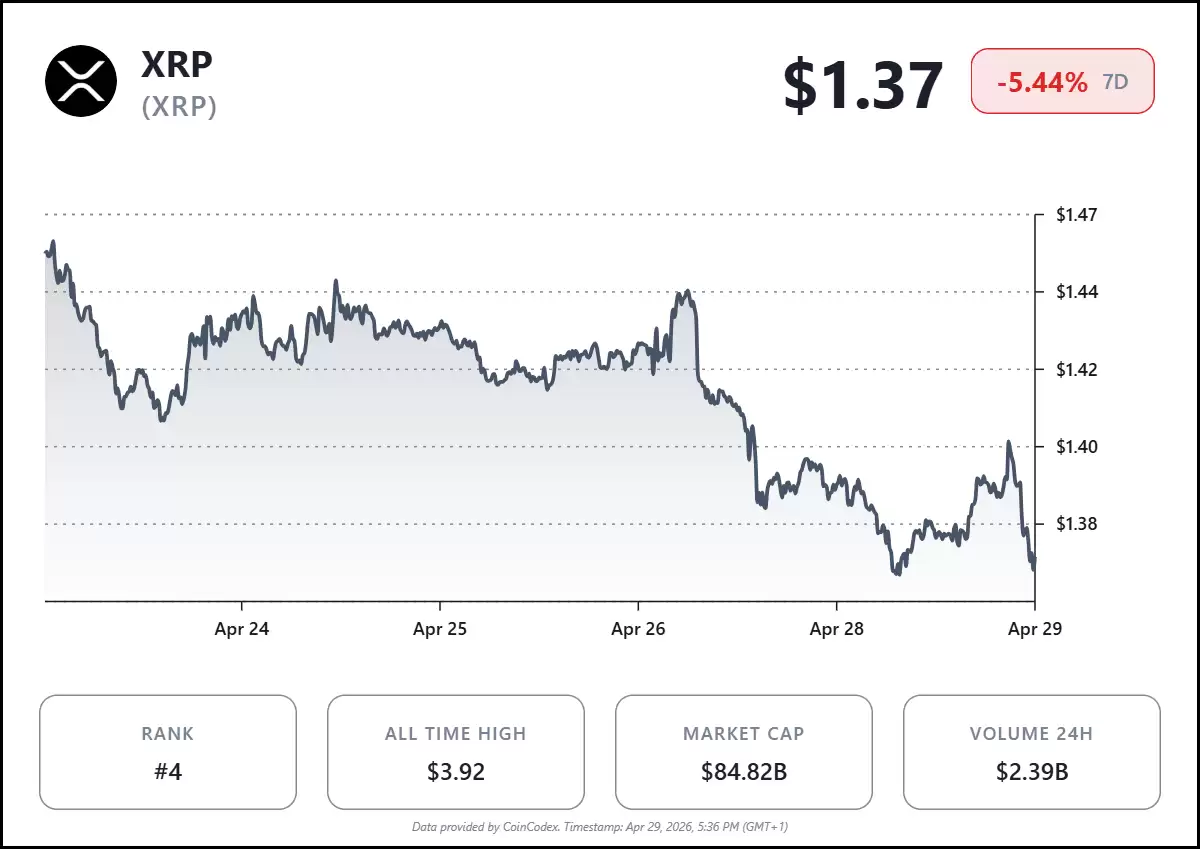
Task: Click the Apr 24 date marker
Action: (242, 629)
